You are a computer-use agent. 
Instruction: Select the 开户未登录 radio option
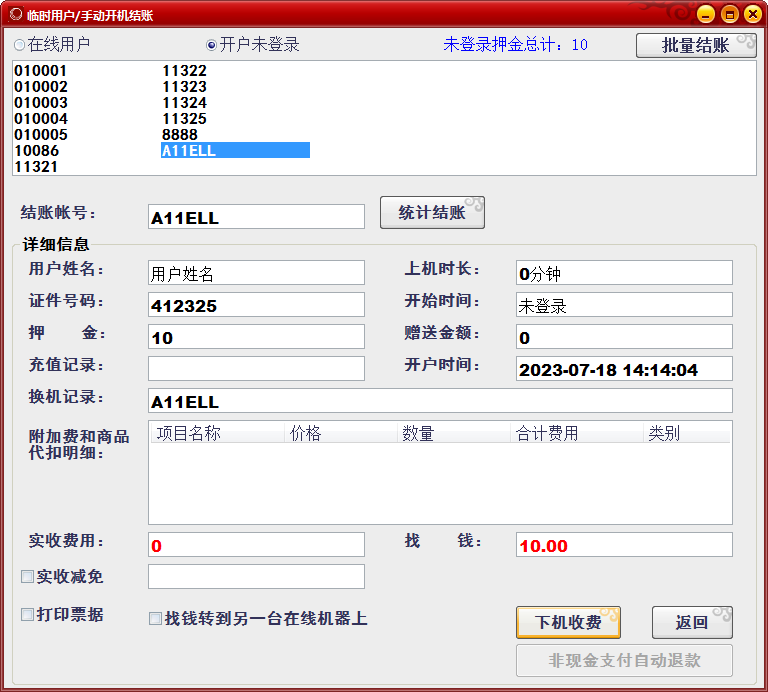coord(211,45)
